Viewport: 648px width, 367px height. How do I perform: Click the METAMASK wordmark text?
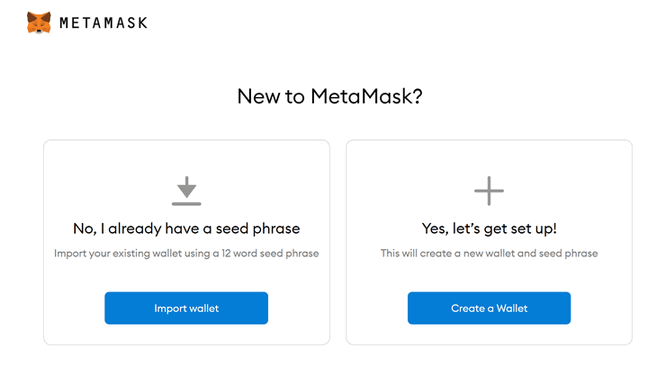[103, 23]
